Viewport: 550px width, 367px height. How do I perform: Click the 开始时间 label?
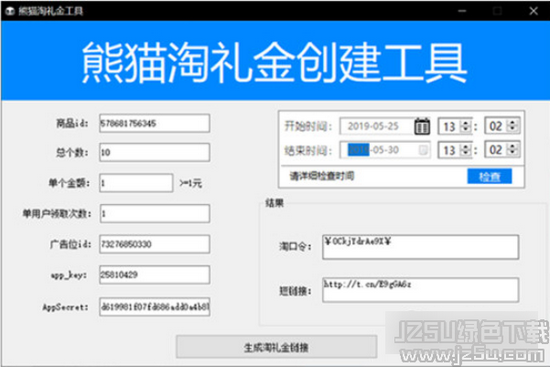pyautogui.click(x=308, y=126)
